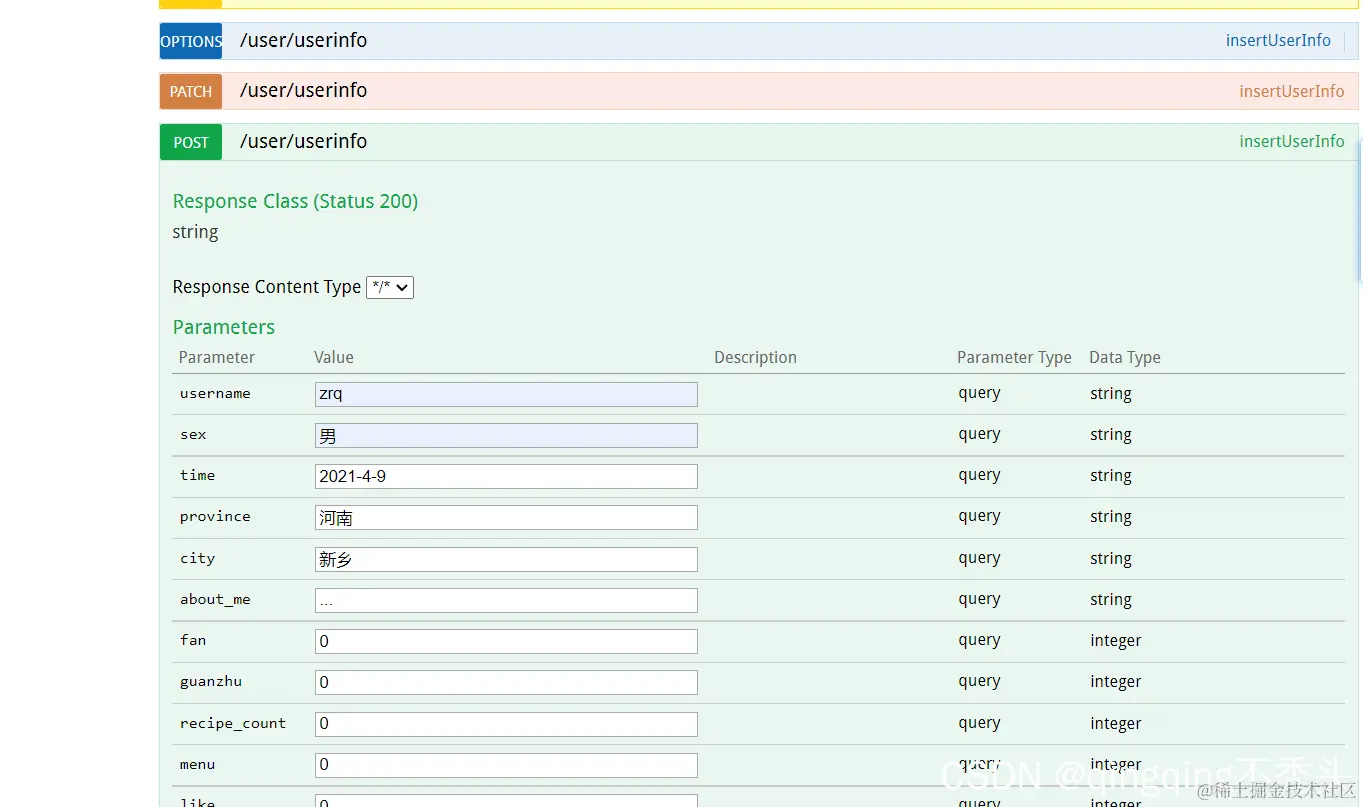Open the Response Content Type dropdown
1363x807 pixels.
pyautogui.click(x=390, y=287)
